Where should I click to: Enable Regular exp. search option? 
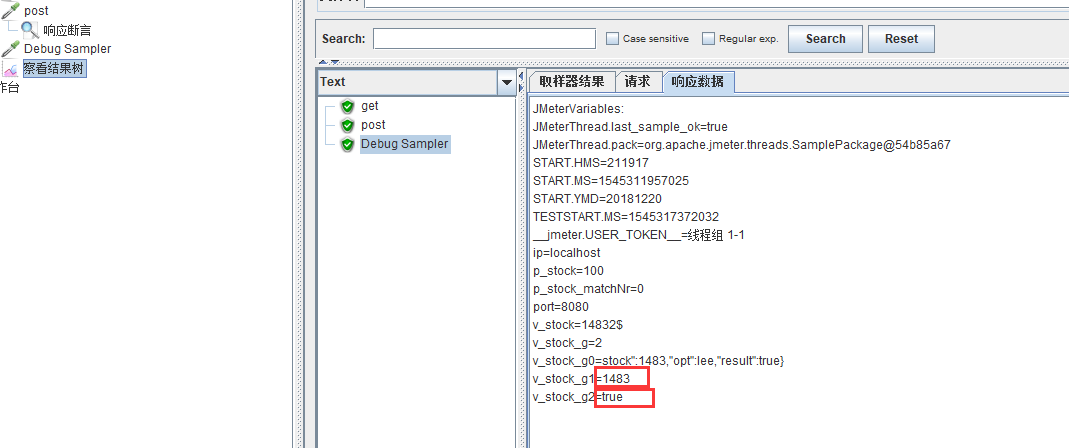(x=708, y=39)
